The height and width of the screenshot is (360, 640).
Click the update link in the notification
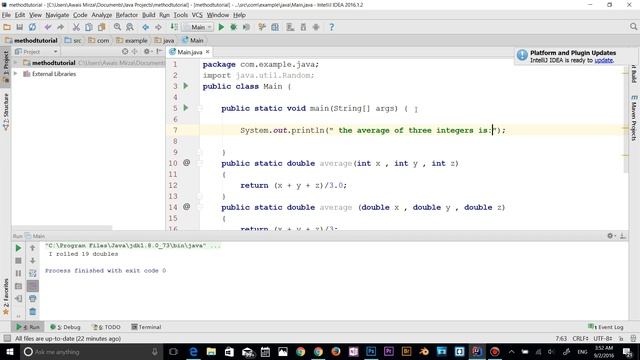coord(604,60)
